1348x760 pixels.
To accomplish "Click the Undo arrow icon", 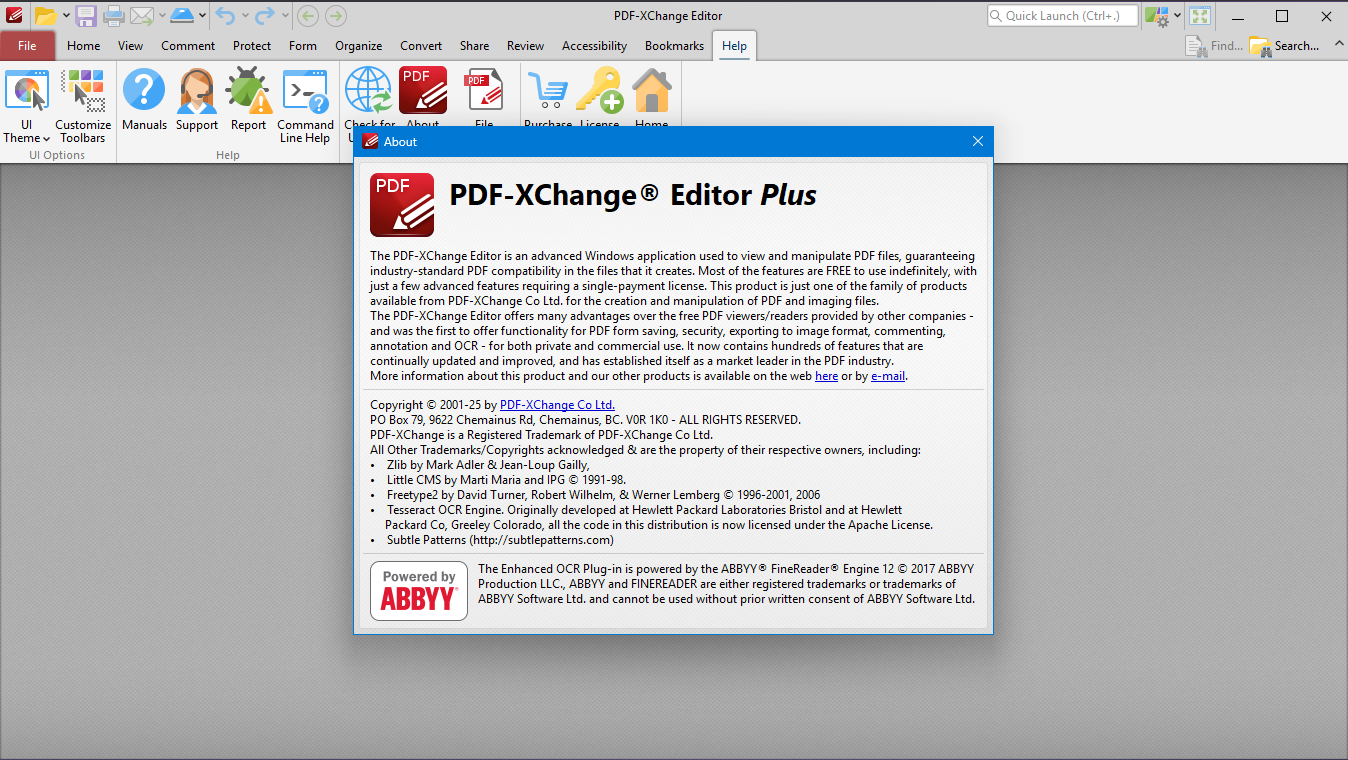I will click(225, 15).
